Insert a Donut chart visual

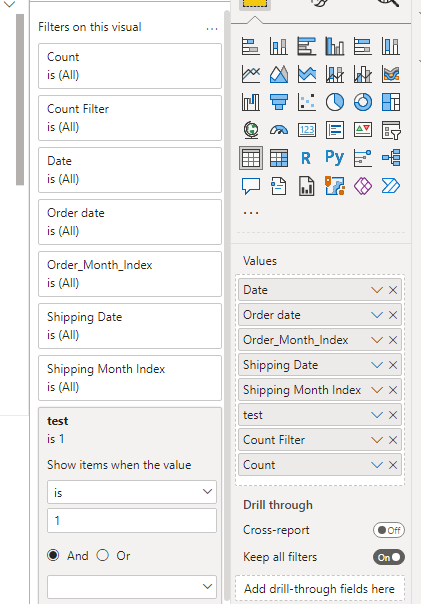point(363,102)
